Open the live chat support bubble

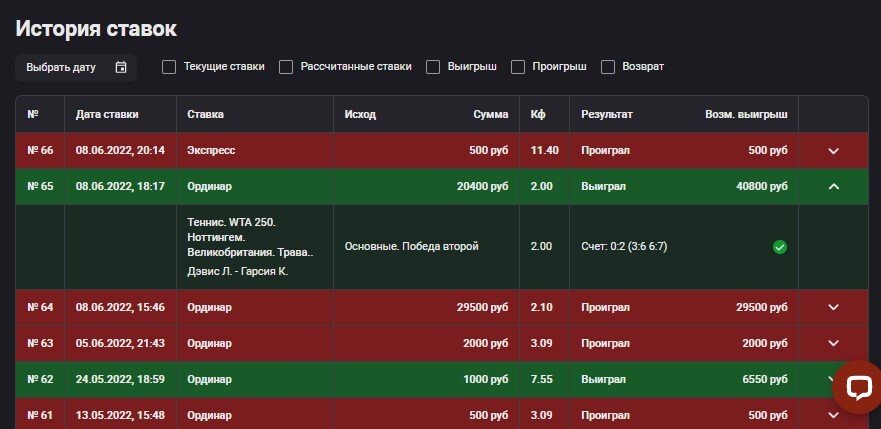[x=857, y=388]
